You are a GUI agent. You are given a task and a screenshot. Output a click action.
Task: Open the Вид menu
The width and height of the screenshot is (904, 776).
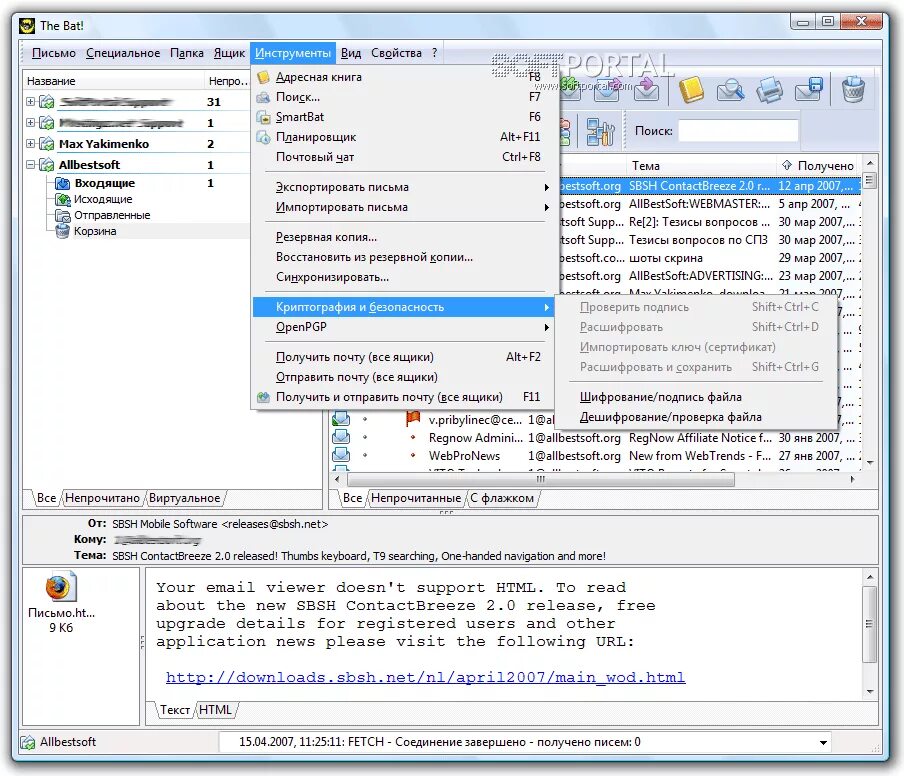click(x=351, y=53)
